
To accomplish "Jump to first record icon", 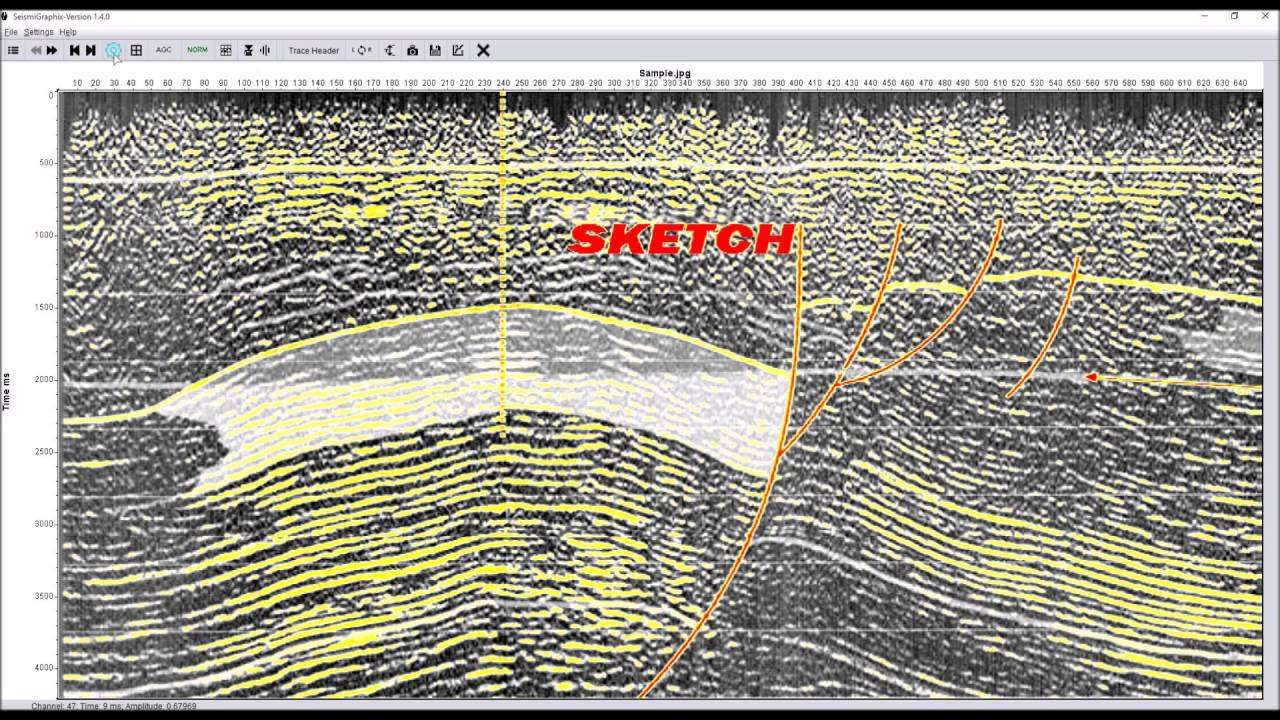I will click(74, 50).
